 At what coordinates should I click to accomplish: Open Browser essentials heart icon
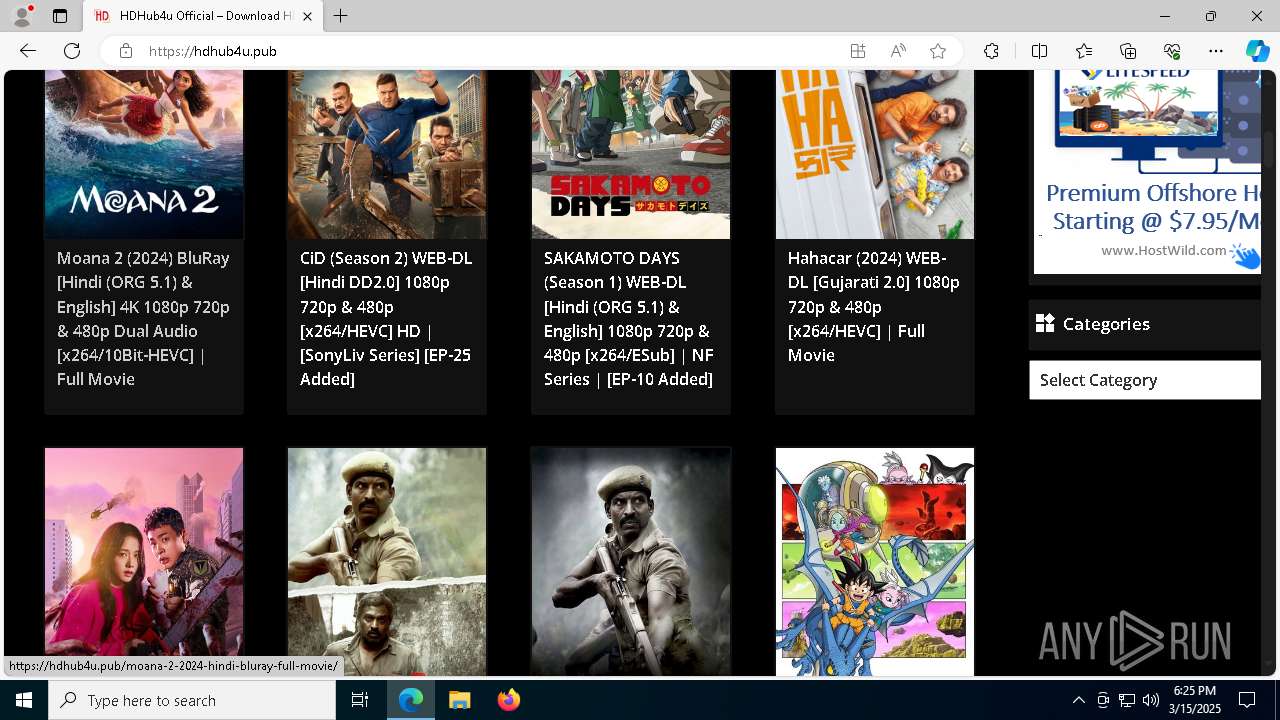click(1172, 51)
